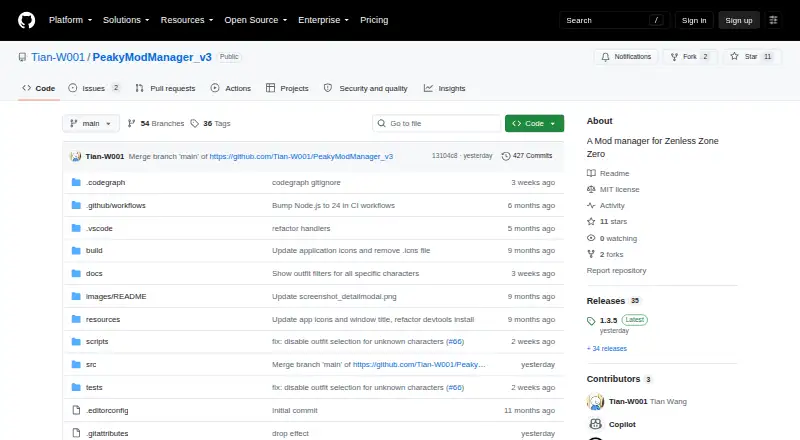Screen dimensions: 800x440
Task: Switch to the Pull requests tab
Action: 165,88
